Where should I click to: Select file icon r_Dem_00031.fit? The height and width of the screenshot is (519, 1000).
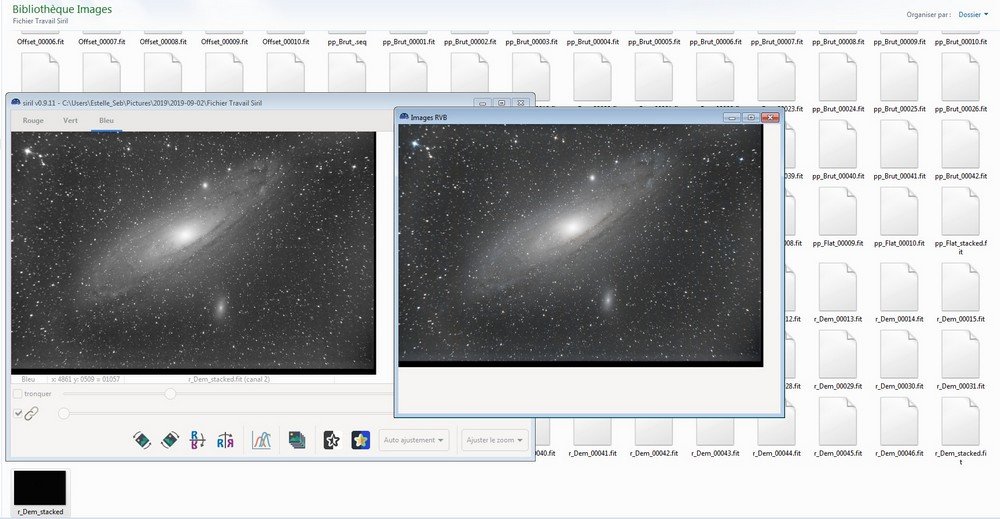point(960,355)
